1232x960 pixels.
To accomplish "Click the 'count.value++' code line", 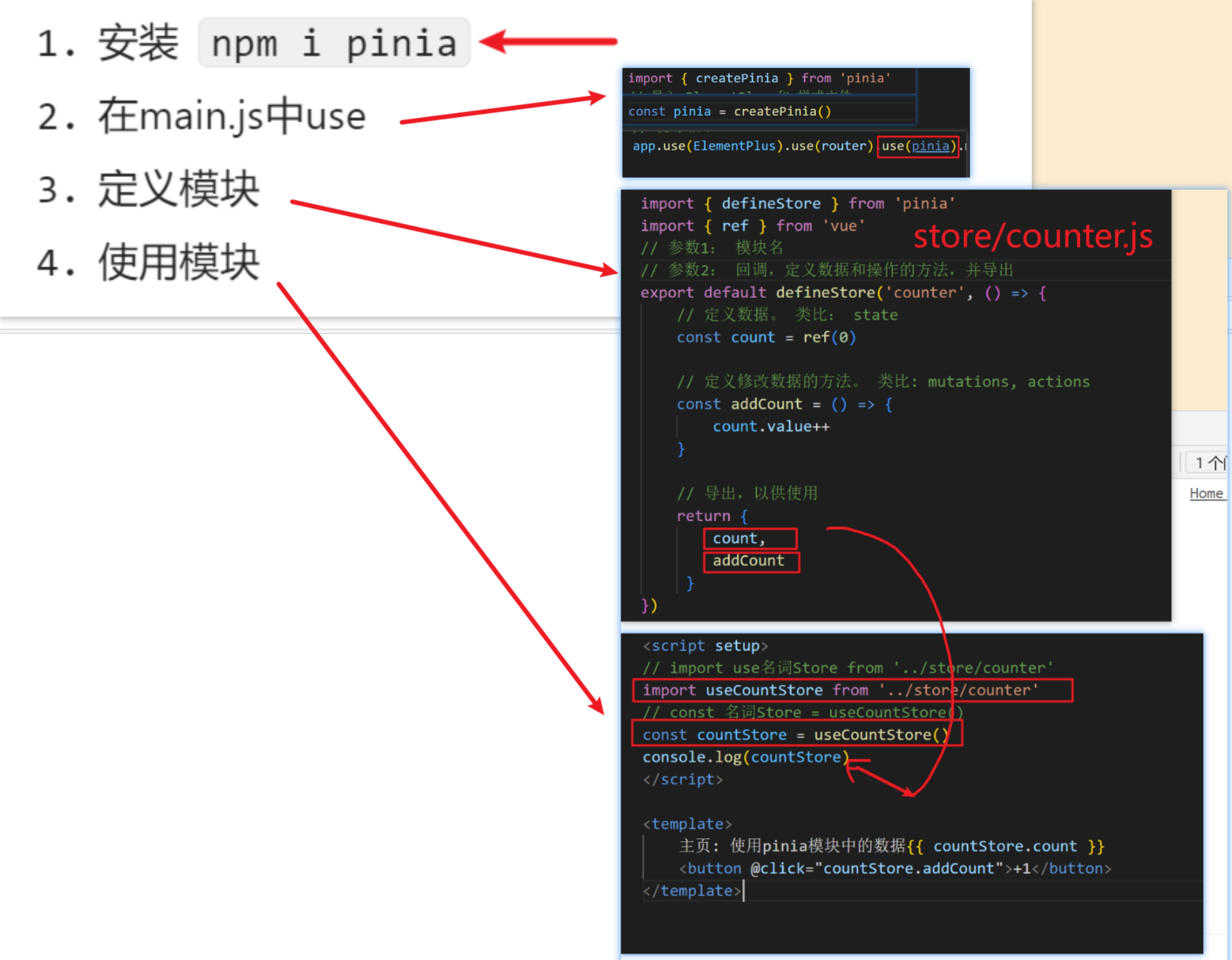I will (x=771, y=427).
